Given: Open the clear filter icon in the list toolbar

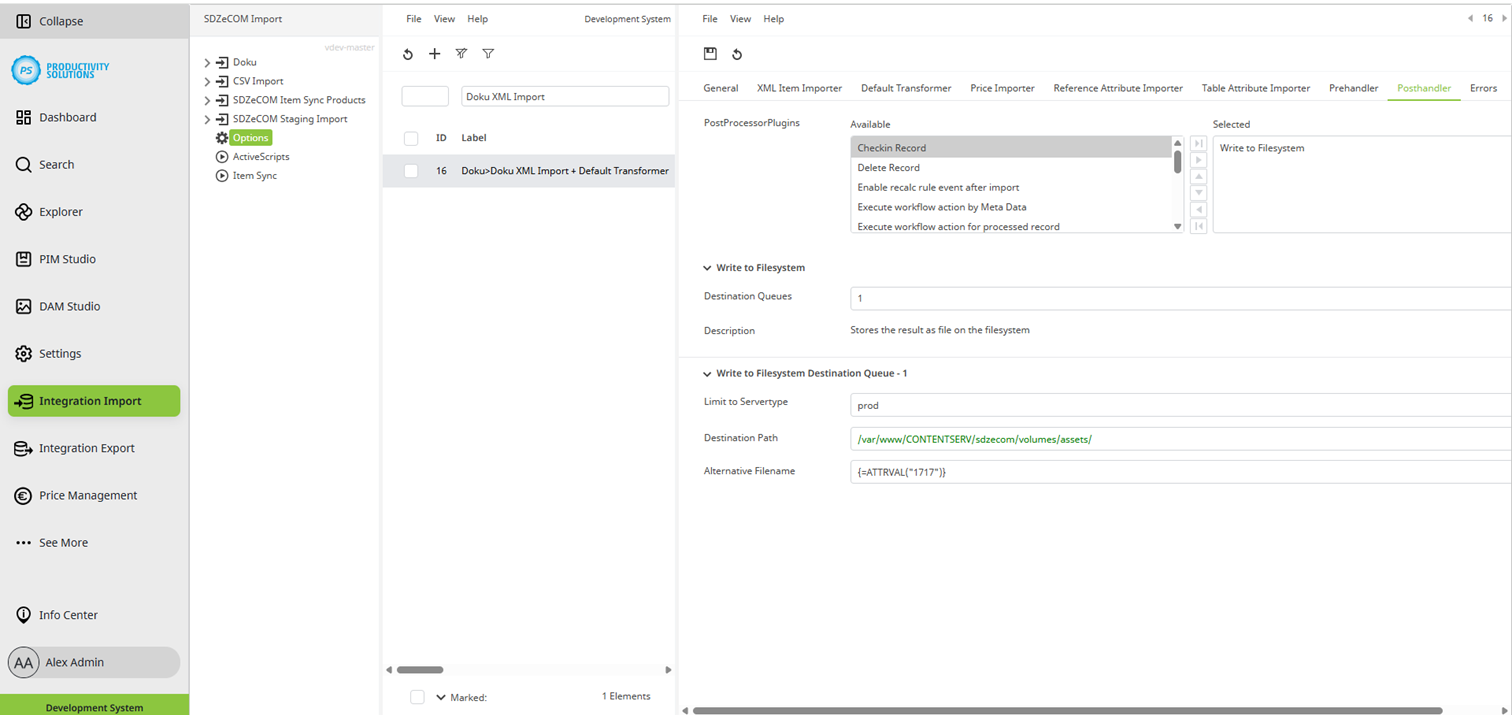Looking at the screenshot, I should (461, 54).
